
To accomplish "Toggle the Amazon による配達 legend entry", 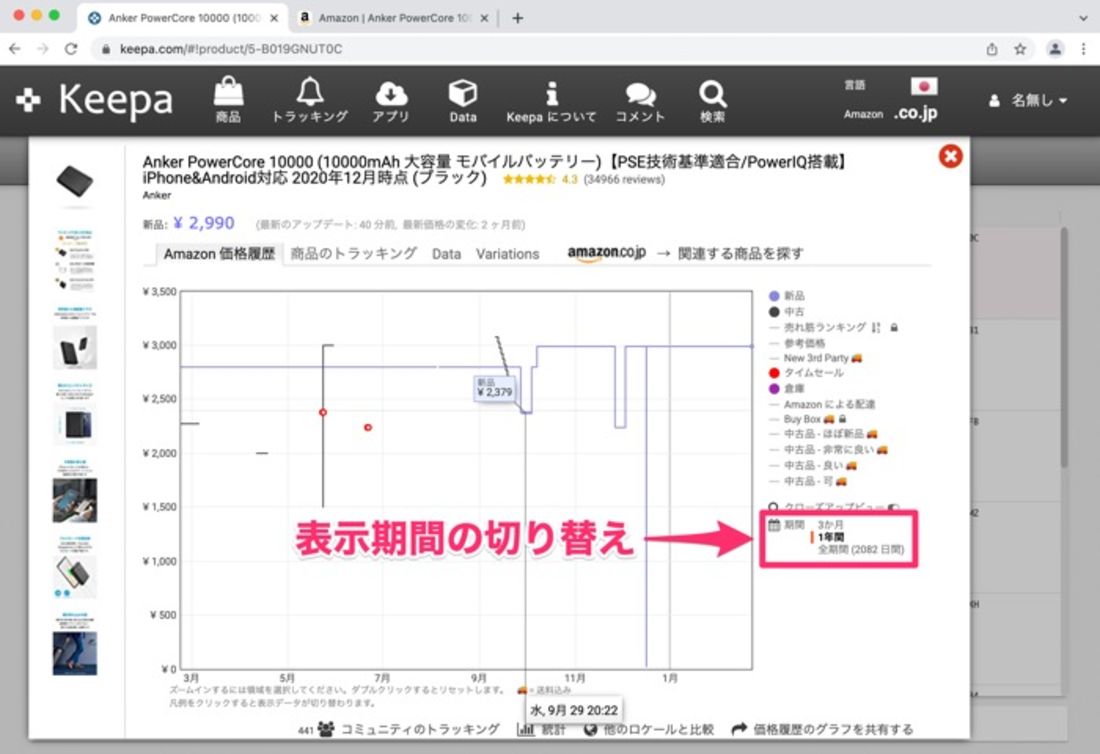I will pos(821,404).
